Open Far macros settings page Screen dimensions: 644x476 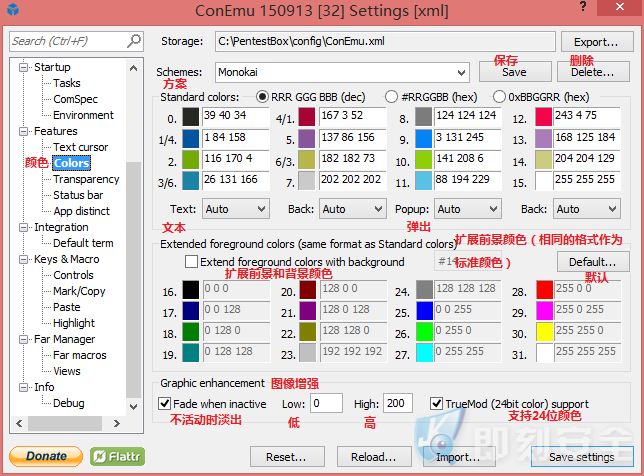coord(80,355)
